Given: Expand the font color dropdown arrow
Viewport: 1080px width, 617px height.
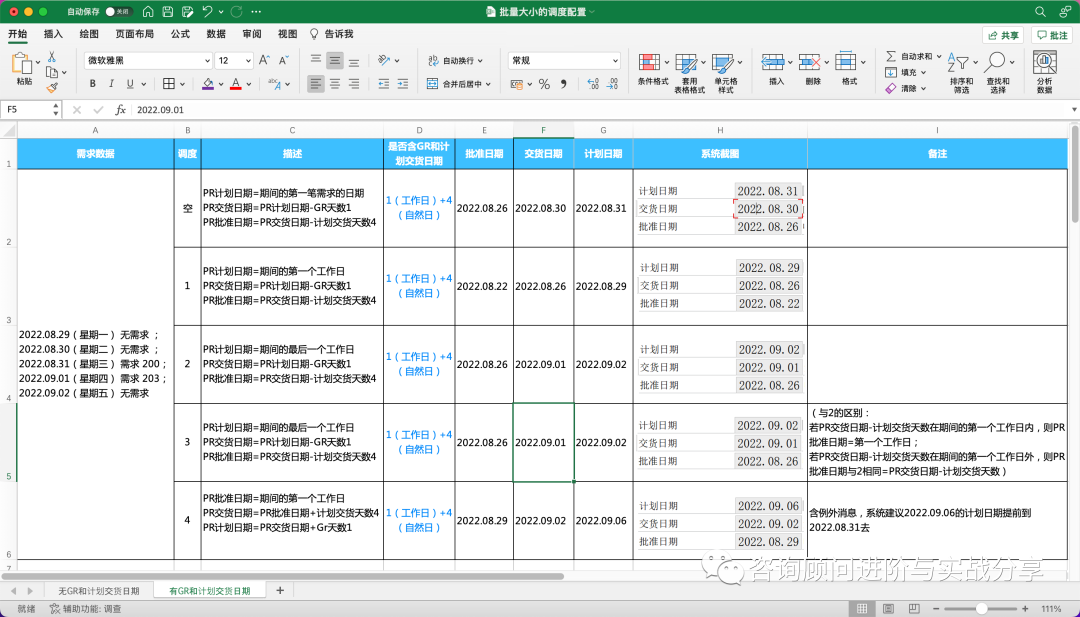Looking at the screenshot, I should click(x=249, y=84).
